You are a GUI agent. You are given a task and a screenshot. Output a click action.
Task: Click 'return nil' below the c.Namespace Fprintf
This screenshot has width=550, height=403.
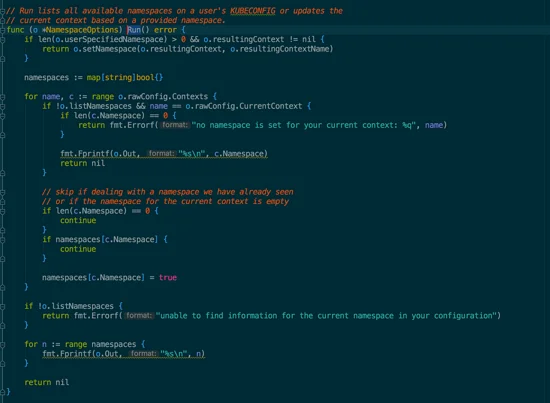pyautogui.click(x=82, y=163)
